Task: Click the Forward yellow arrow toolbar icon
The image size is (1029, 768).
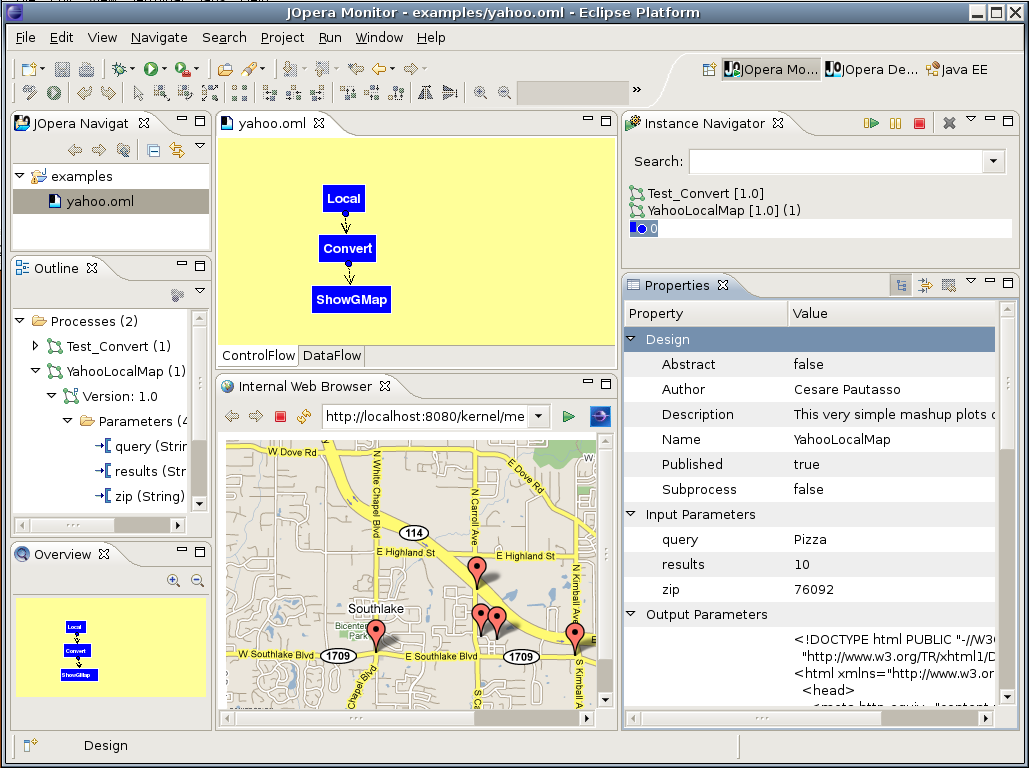Action: (x=410, y=69)
